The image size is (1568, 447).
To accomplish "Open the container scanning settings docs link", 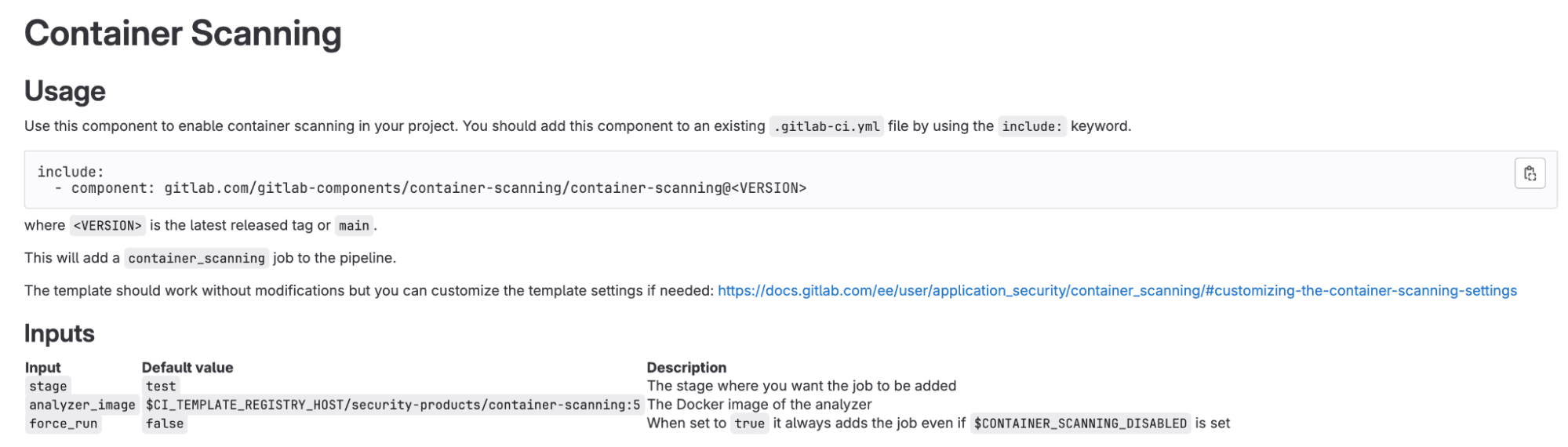I will [1116, 291].
